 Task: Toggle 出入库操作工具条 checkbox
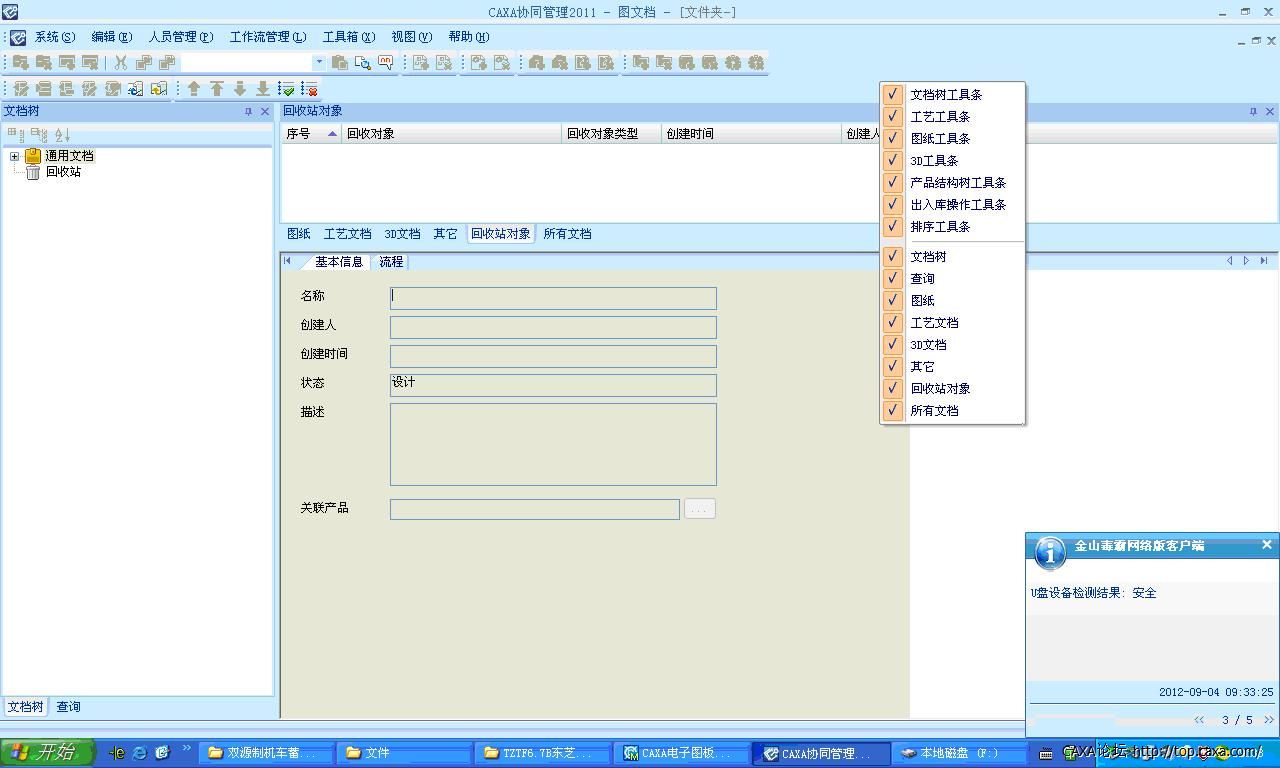coord(893,205)
